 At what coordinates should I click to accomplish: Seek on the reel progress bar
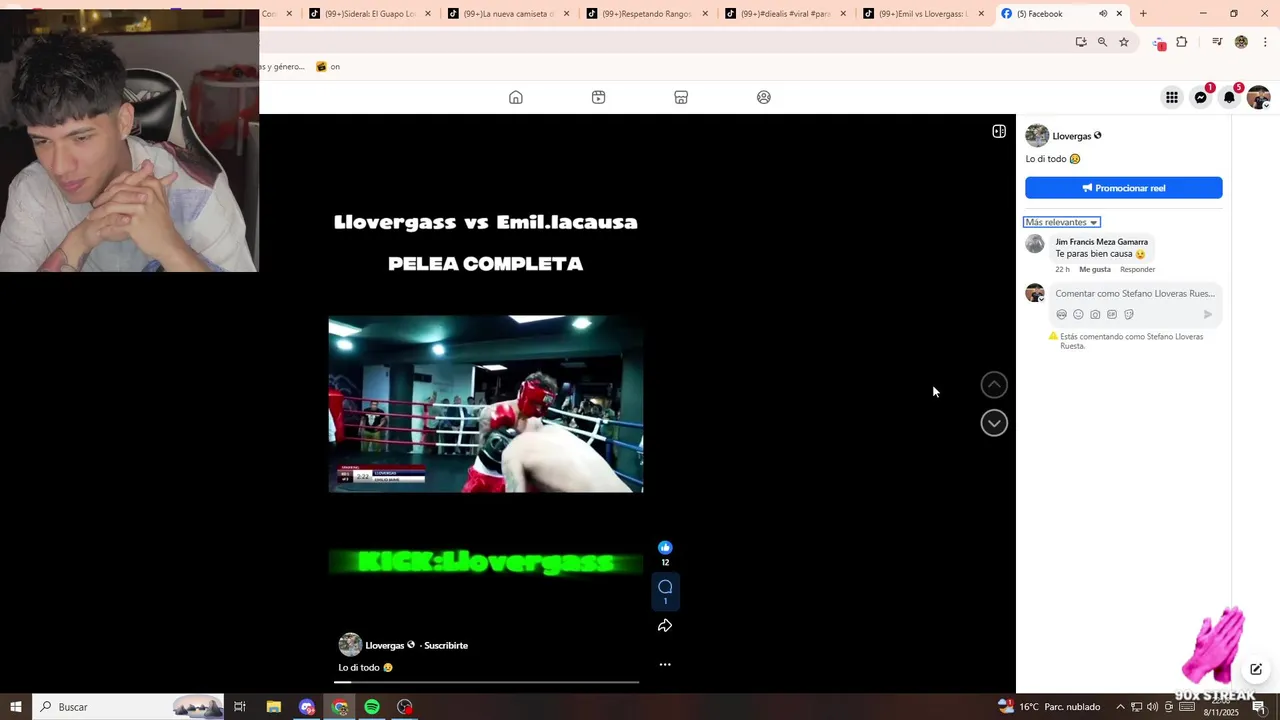coord(486,682)
